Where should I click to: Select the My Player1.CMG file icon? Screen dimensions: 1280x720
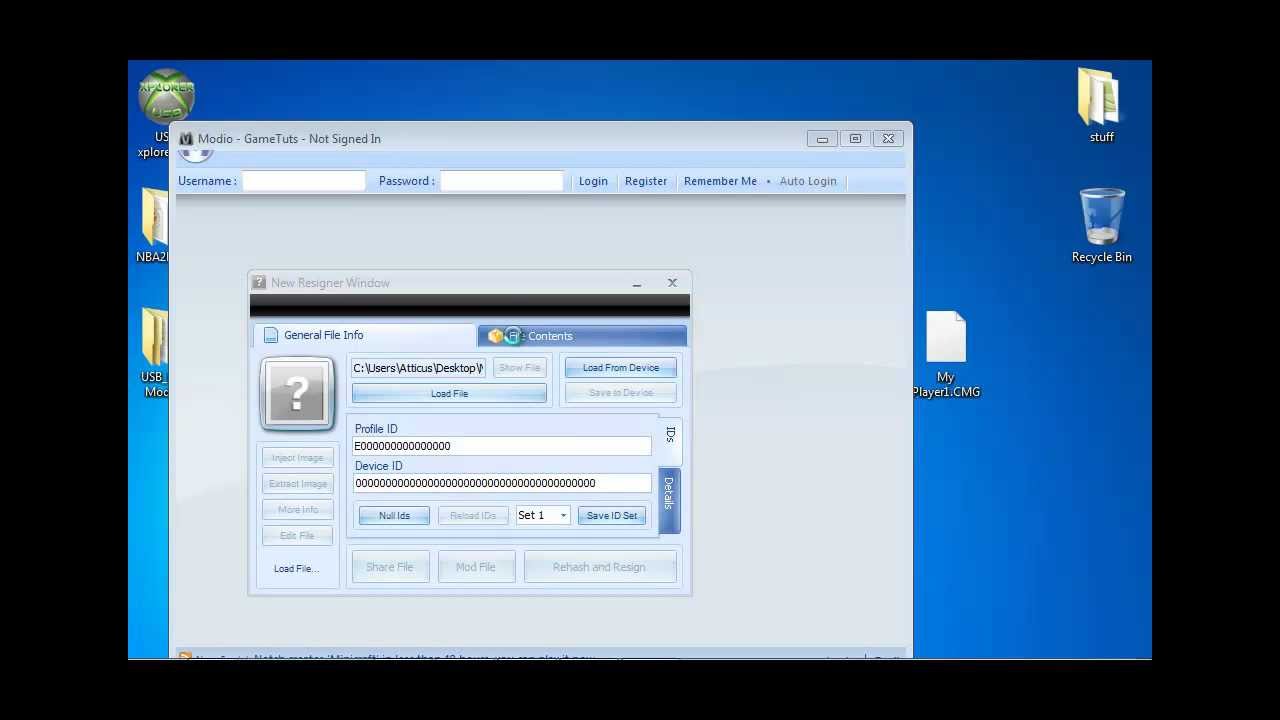[x=946, y=337]
